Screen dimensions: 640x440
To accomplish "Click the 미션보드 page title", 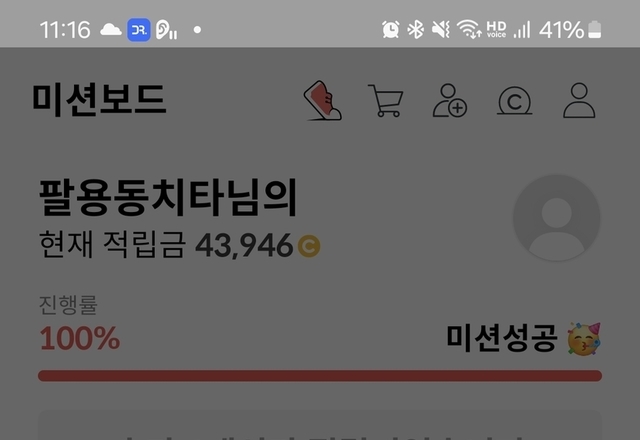I will click(x=99, y=99).
